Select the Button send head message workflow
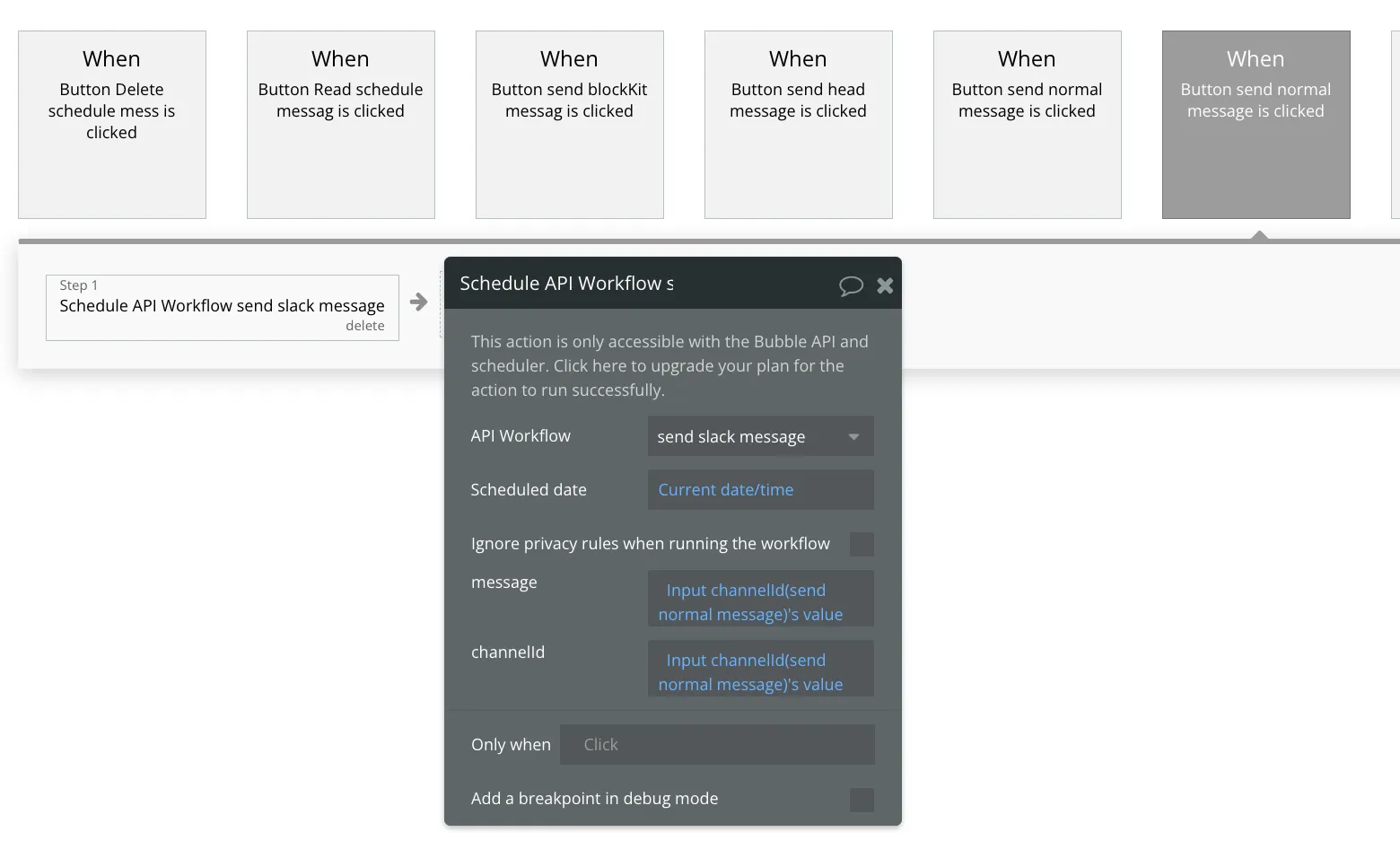The height and width of the screenshot is (867, 1400). [799, 125]
